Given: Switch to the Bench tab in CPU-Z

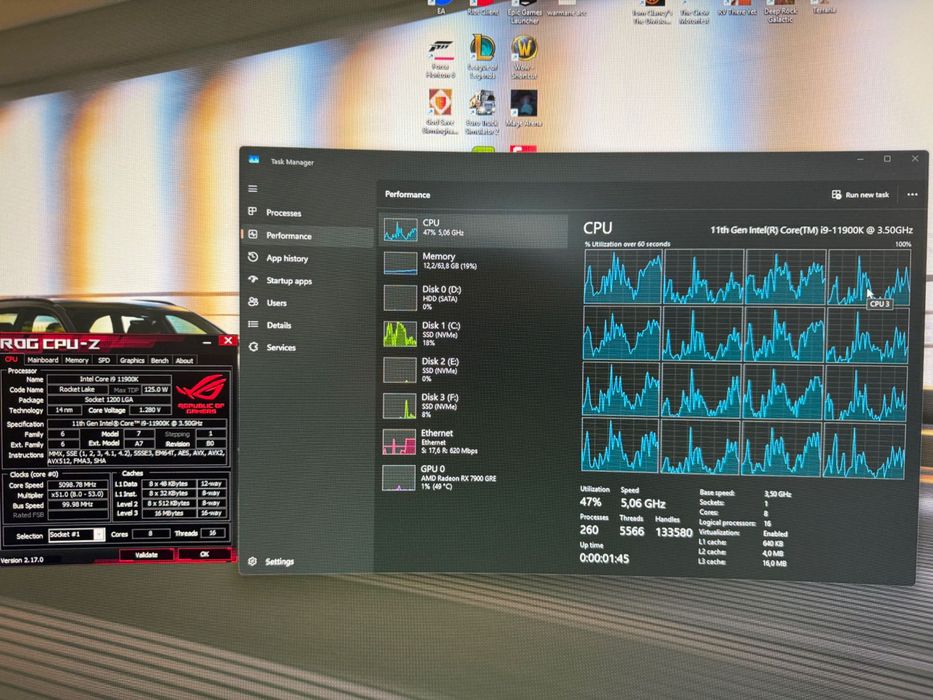Looking at the screenshot, I should 159,360.
